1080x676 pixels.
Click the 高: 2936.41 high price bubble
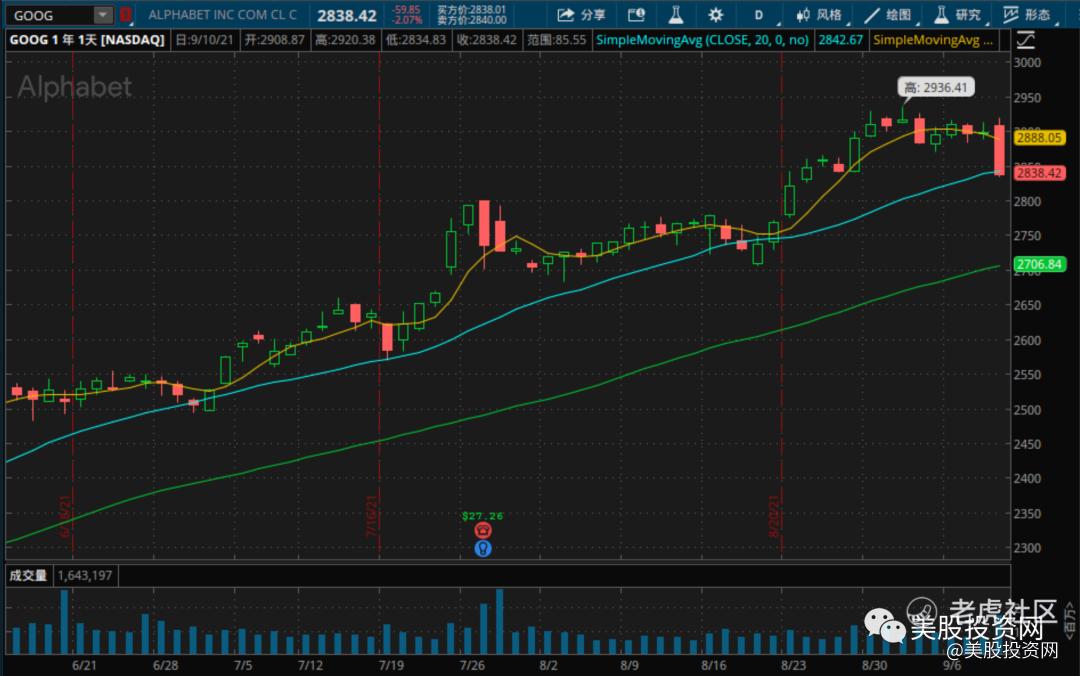click(935, 88)
